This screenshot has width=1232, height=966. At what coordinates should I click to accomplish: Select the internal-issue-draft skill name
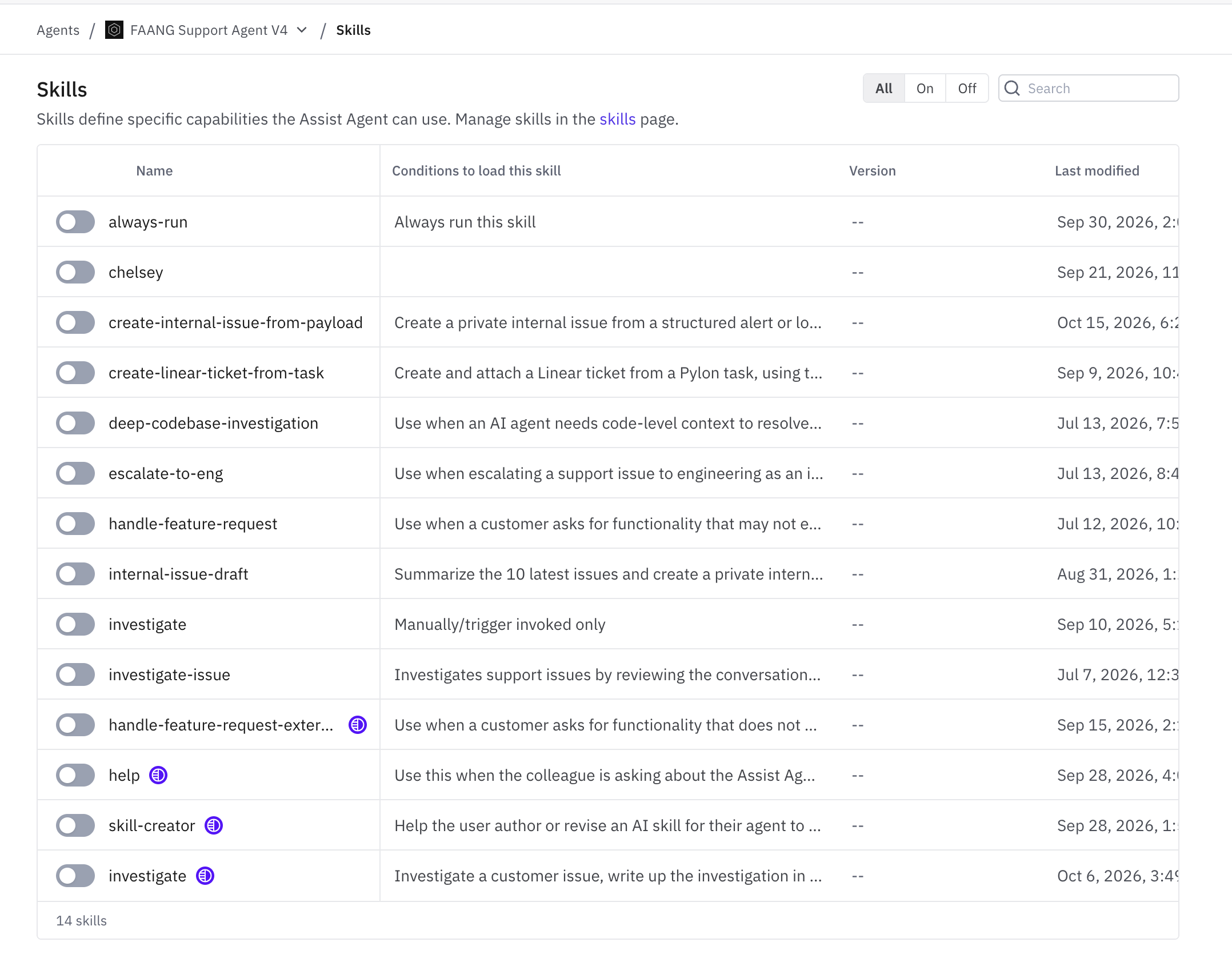(178, 574)
